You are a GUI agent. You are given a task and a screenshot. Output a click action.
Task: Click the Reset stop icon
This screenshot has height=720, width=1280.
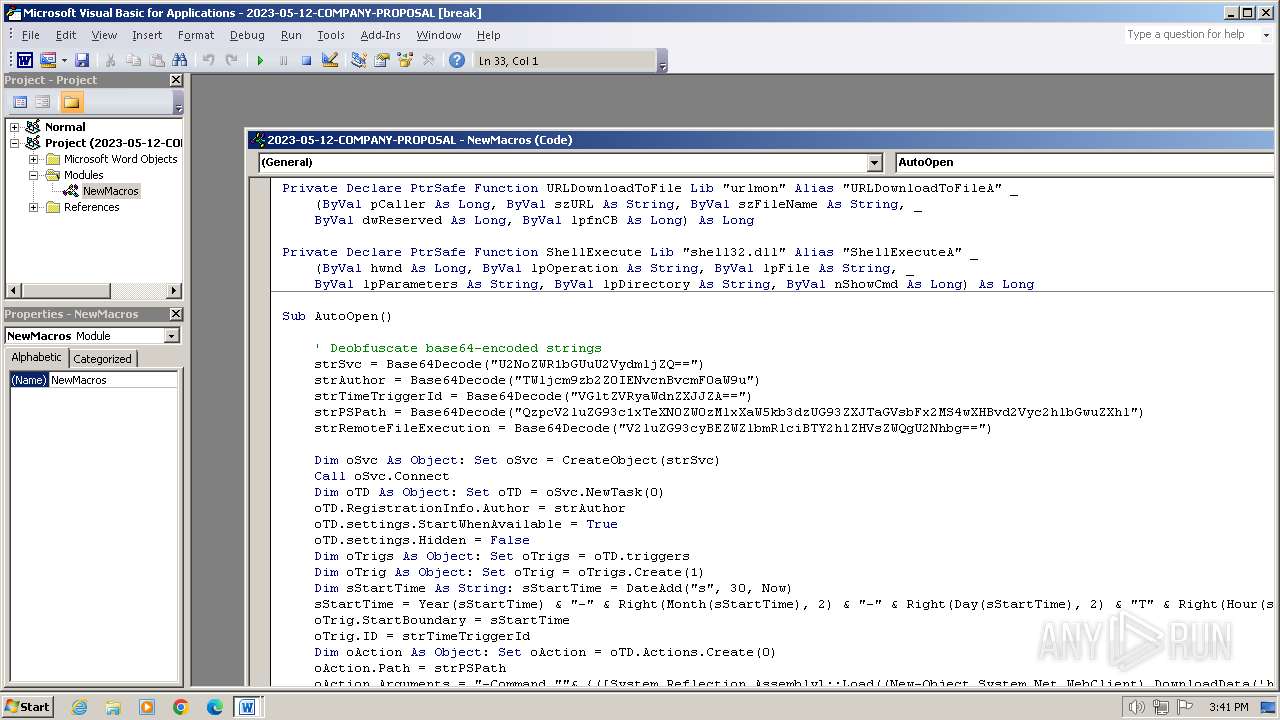tap(306, 61)
